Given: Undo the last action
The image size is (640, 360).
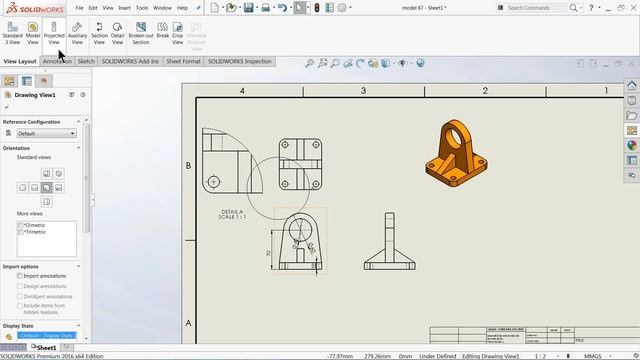Looking at the screenshot, I should [x=282, y=7].
